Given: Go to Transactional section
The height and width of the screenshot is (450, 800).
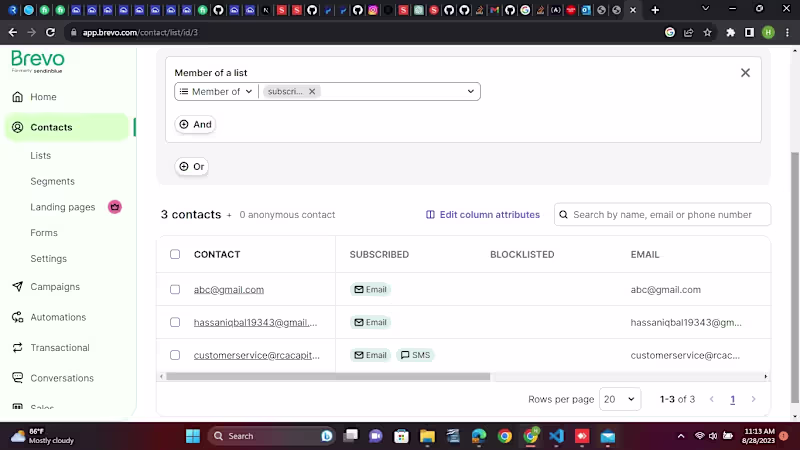Looking at the screenshot, I should [60, 347].
